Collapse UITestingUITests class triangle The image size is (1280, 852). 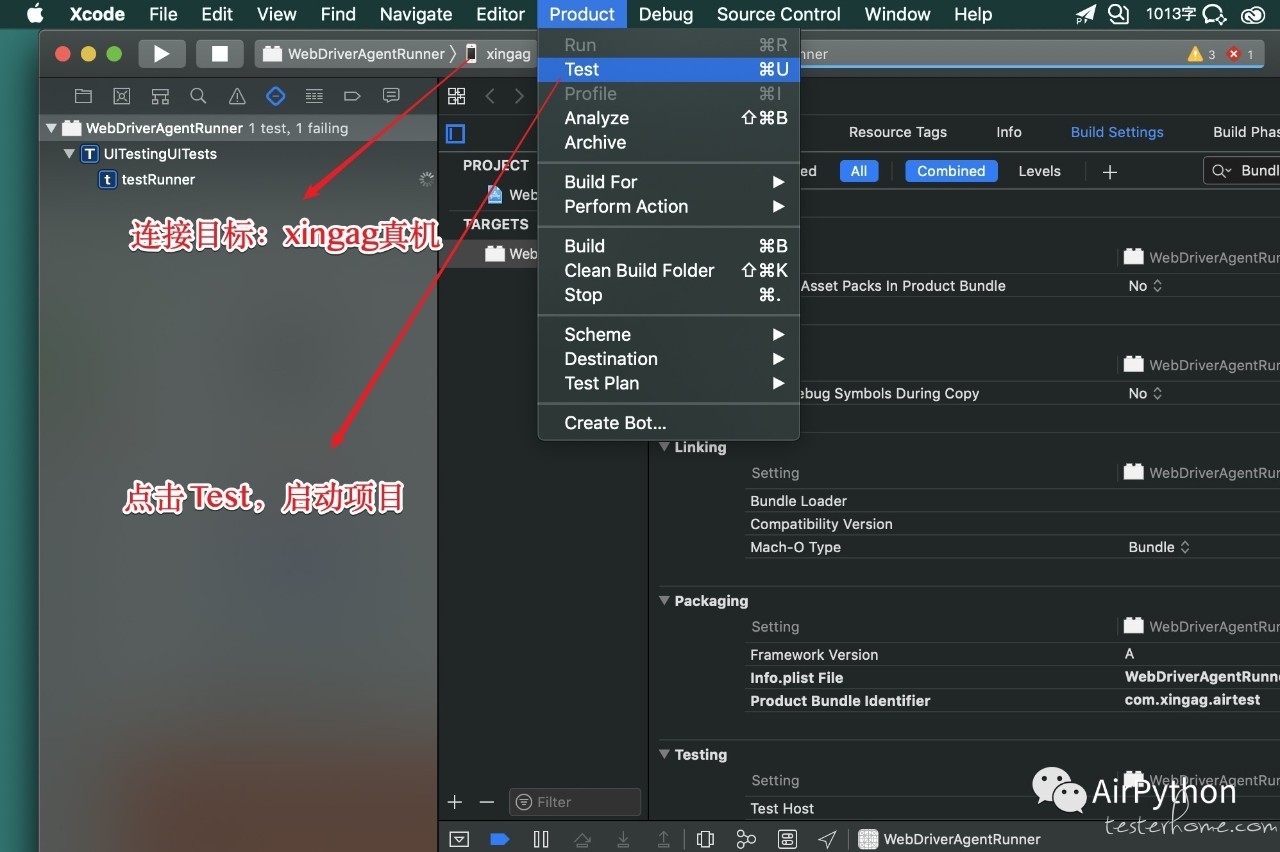69,154
